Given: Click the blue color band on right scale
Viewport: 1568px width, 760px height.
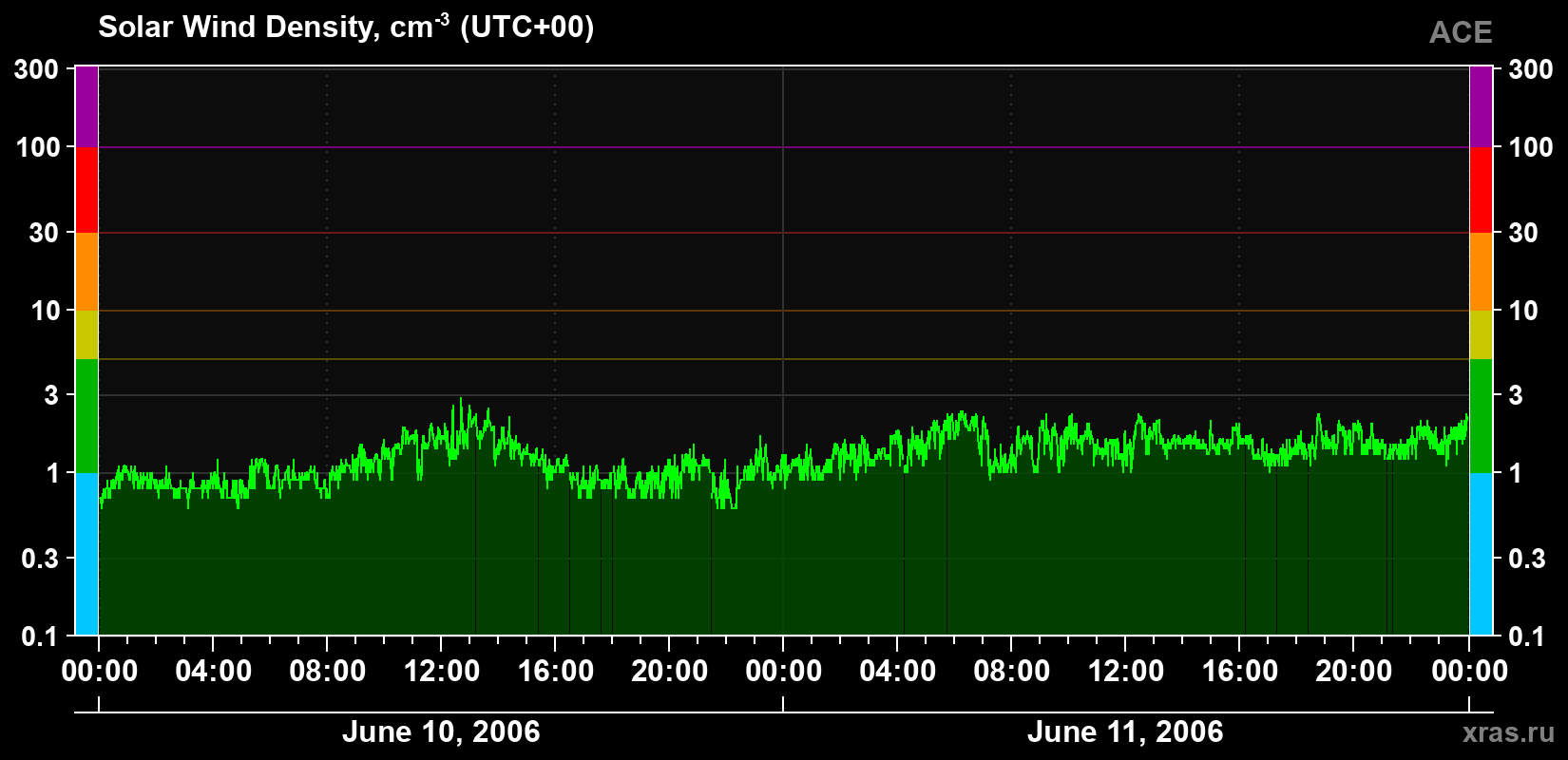Looking at the screenshot, I should pyautogui.click(x=1481, y=554).
